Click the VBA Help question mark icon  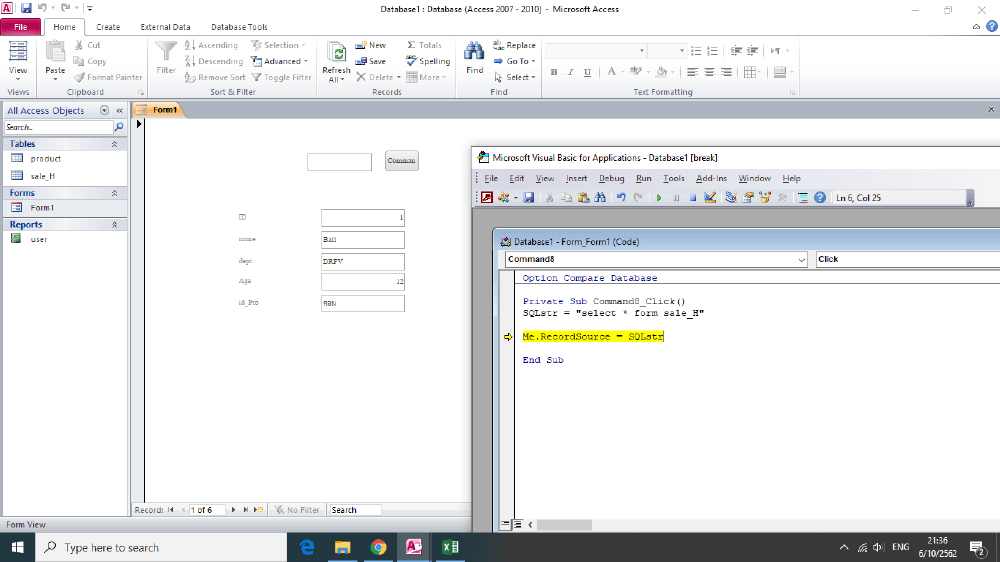point(820,198)
